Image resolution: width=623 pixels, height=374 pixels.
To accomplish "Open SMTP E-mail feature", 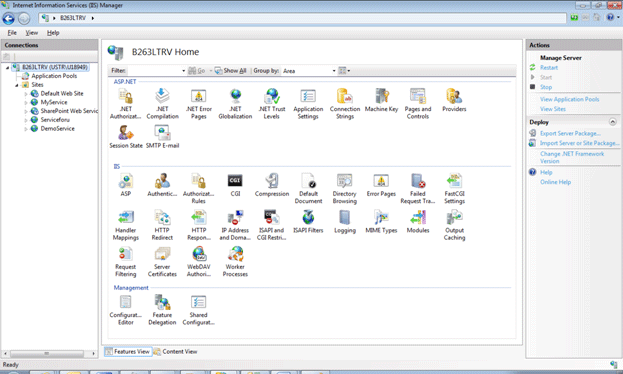I will tap(163, 137).
